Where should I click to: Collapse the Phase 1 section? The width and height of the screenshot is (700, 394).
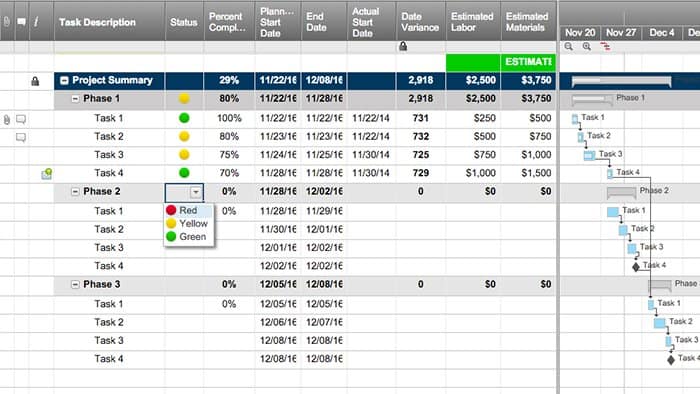[x=75, y=99]
